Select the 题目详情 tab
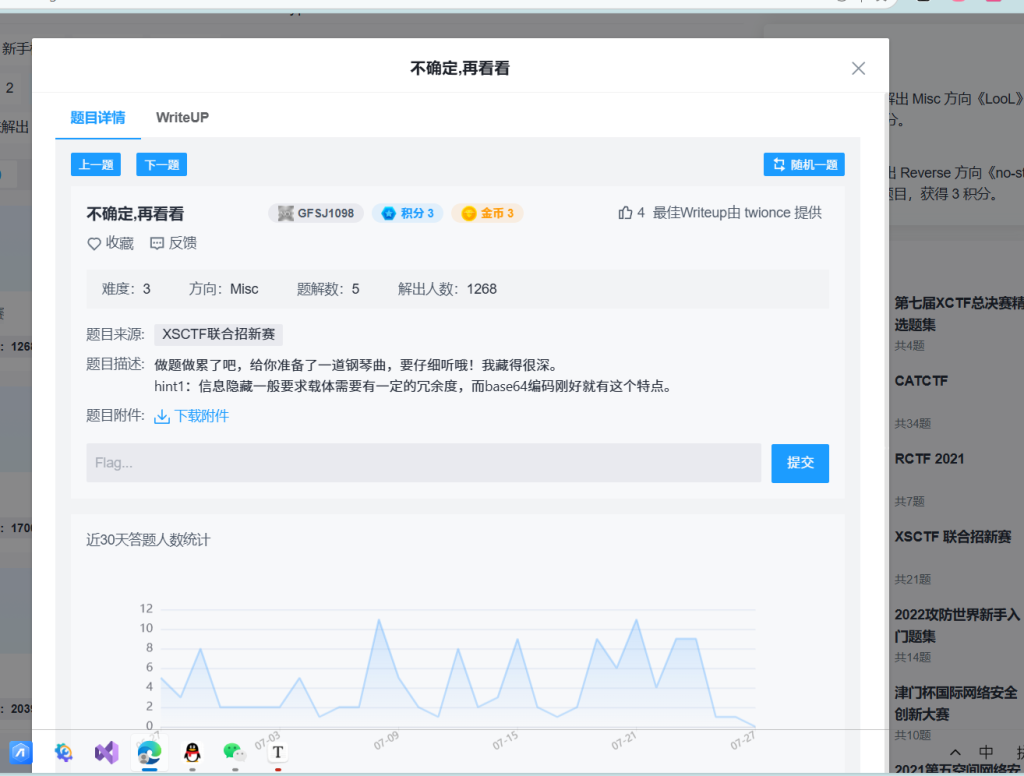 [98, 117]
